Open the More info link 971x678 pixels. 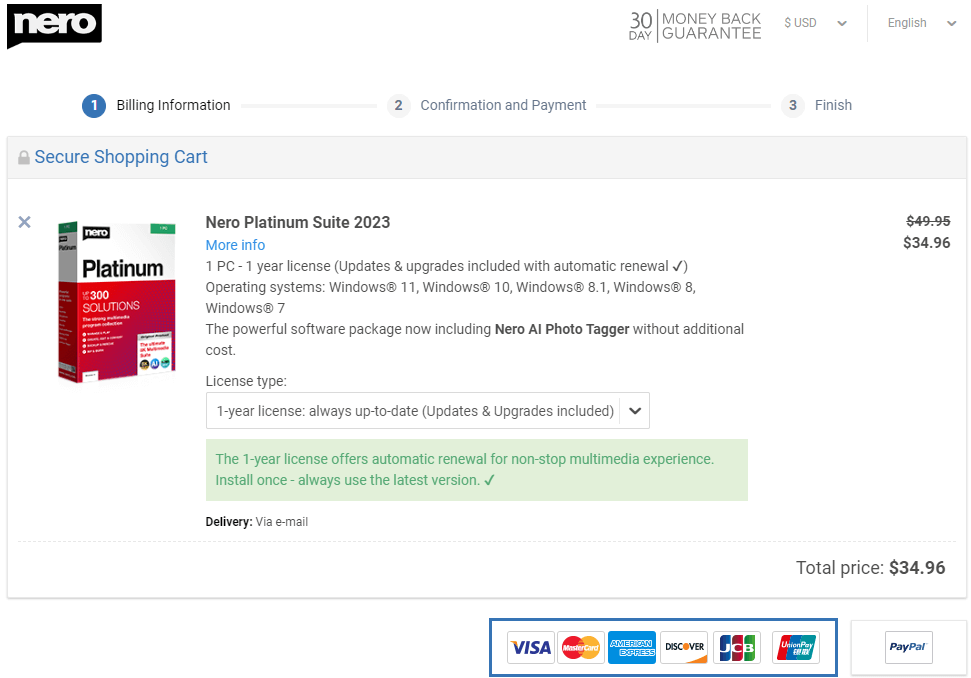coord(235,245)
